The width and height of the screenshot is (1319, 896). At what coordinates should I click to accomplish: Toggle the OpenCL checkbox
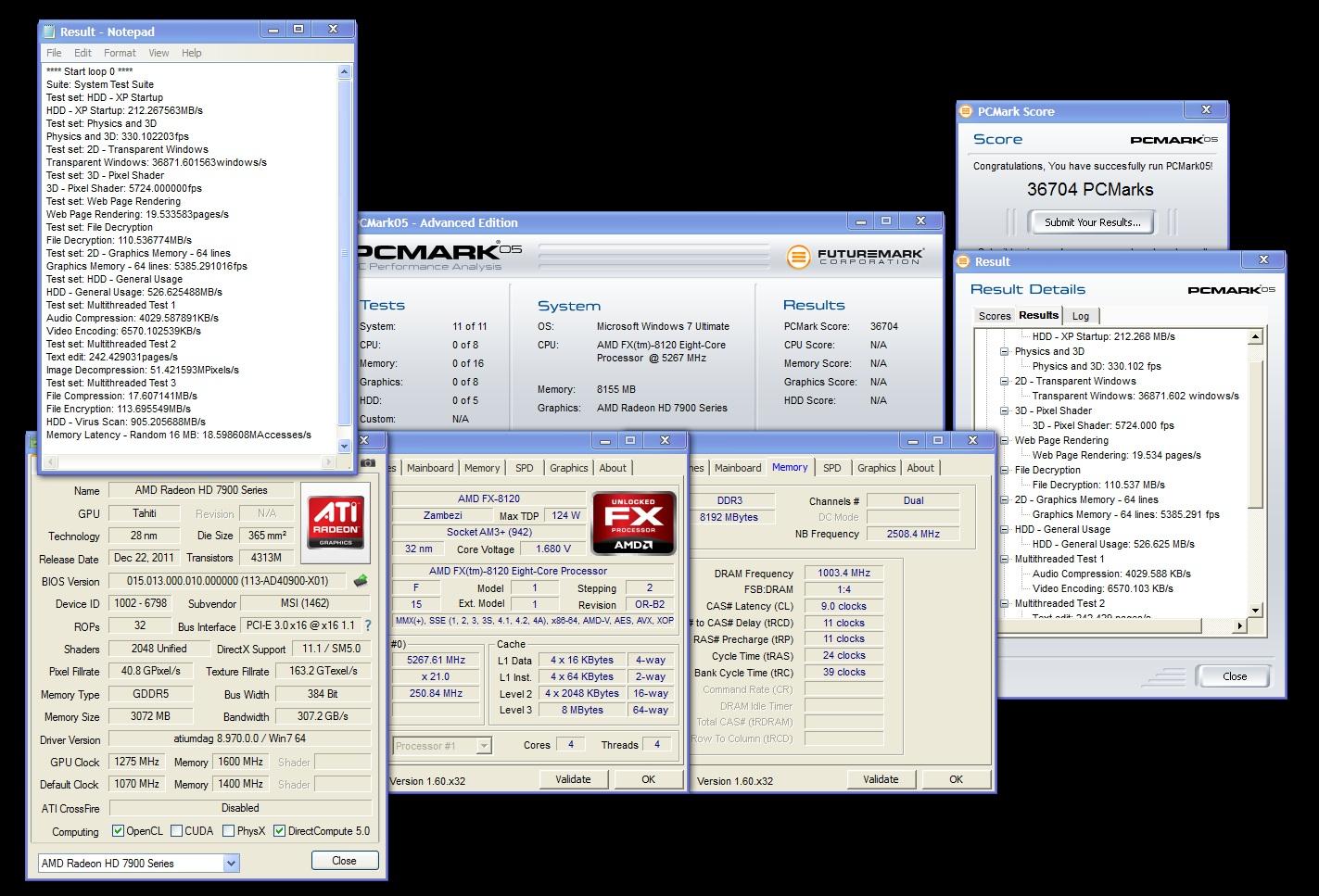click(118, 831)
